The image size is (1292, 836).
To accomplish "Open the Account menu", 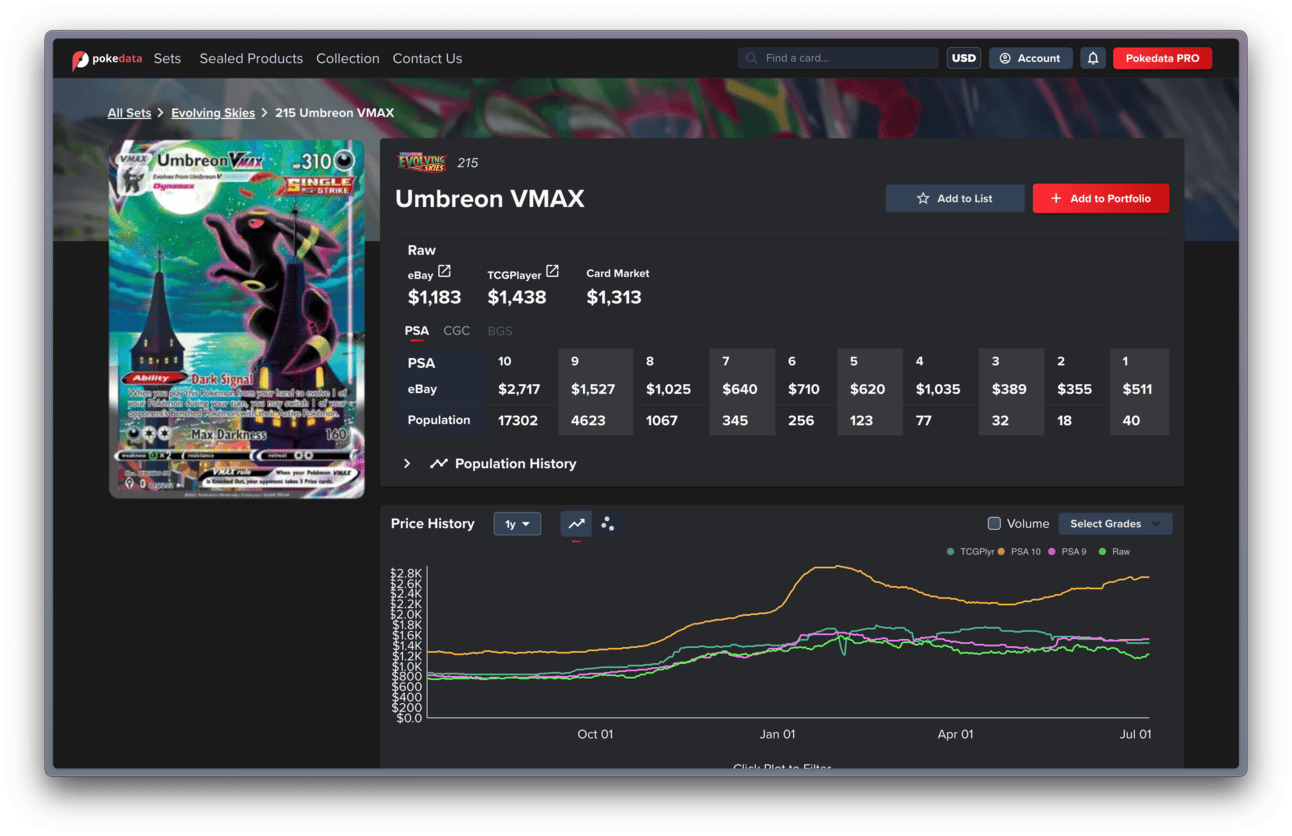I will 1031,58.
